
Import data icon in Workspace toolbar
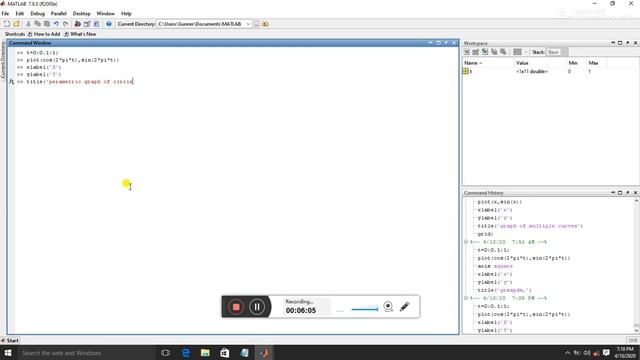coord(485,52)
